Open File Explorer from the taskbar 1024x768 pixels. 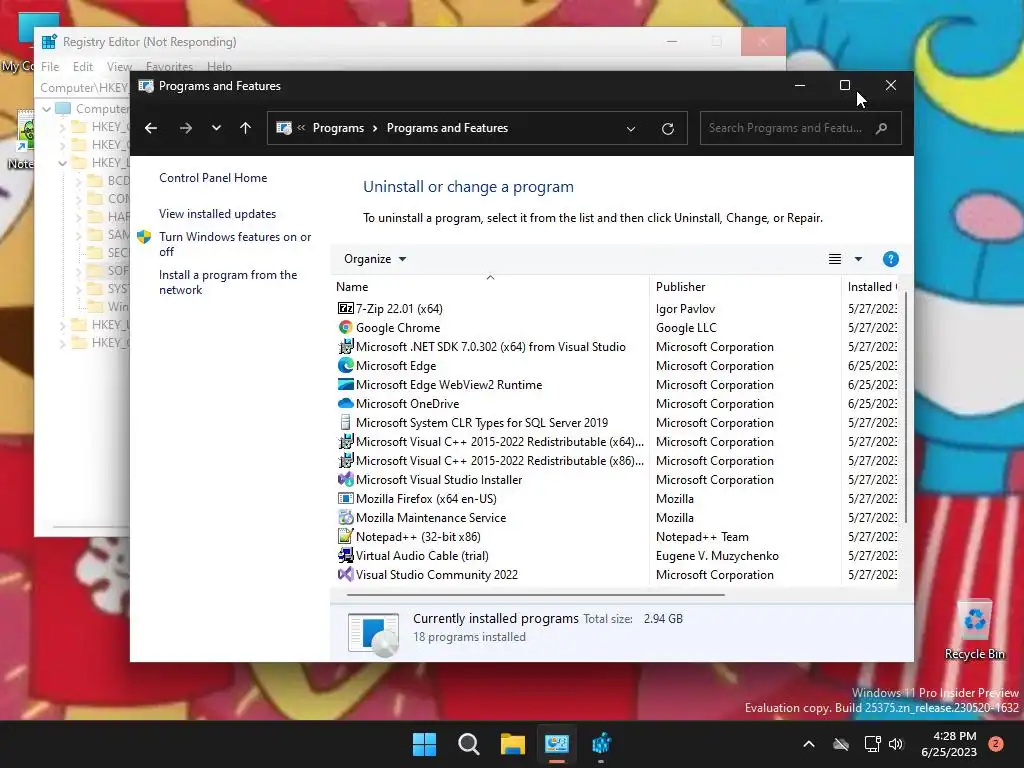coord(513,744)
